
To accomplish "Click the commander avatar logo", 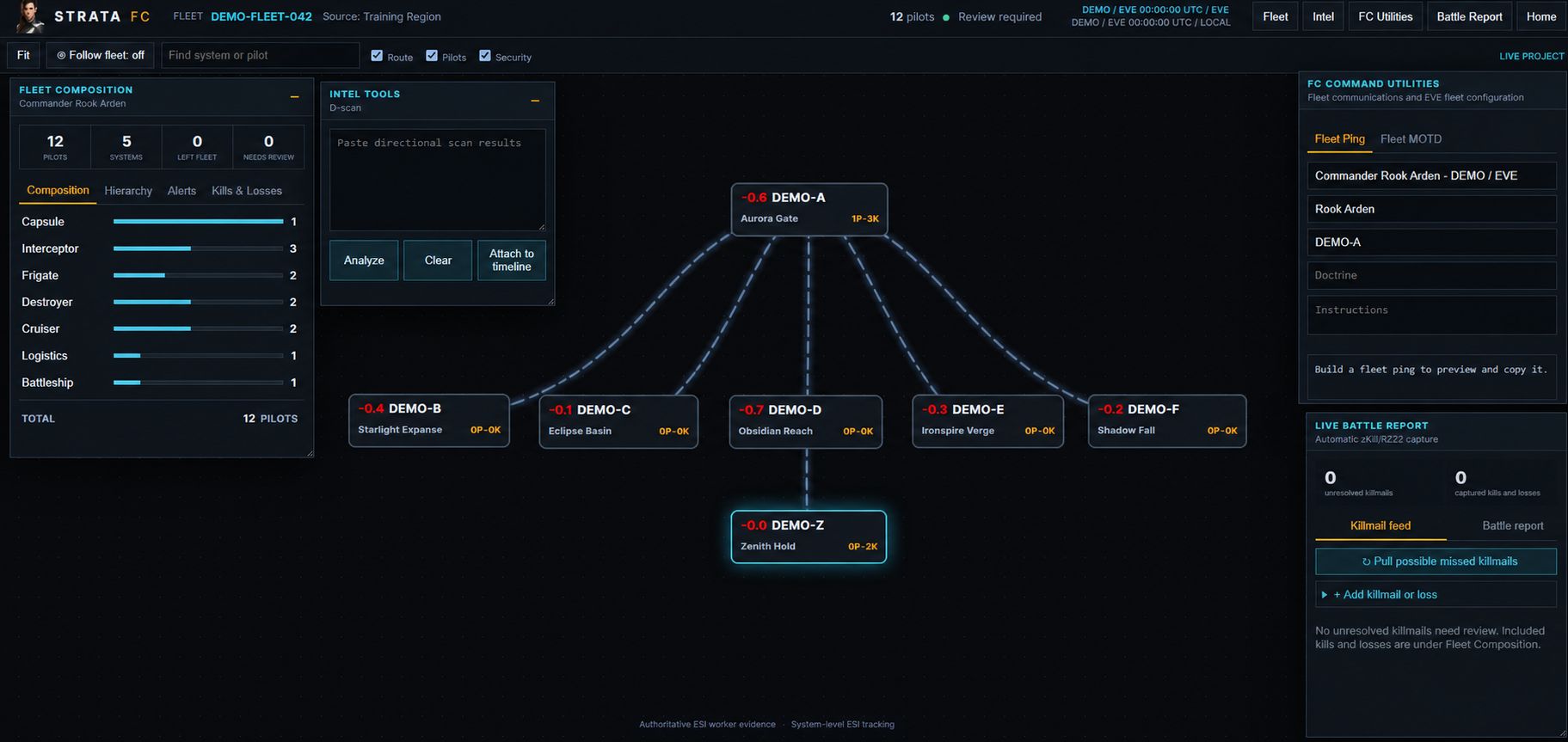I will (x=31, y=16).
